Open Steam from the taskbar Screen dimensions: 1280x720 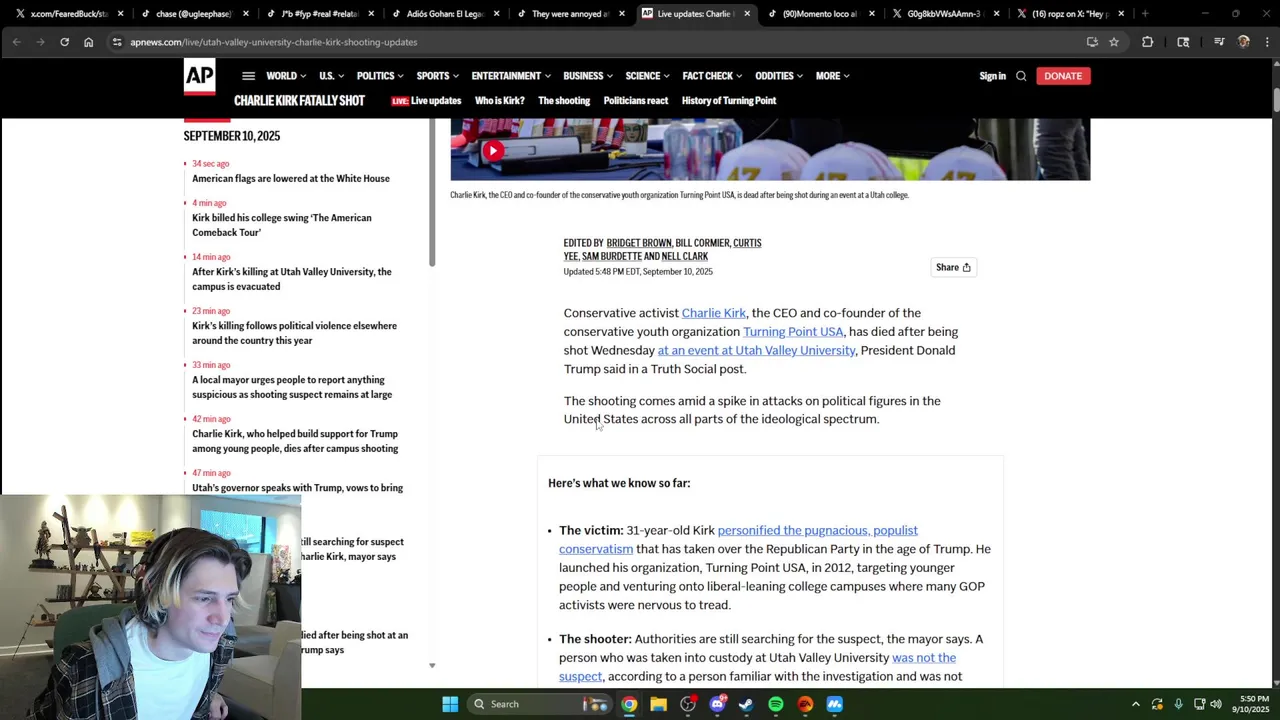[x=746, y=704]
